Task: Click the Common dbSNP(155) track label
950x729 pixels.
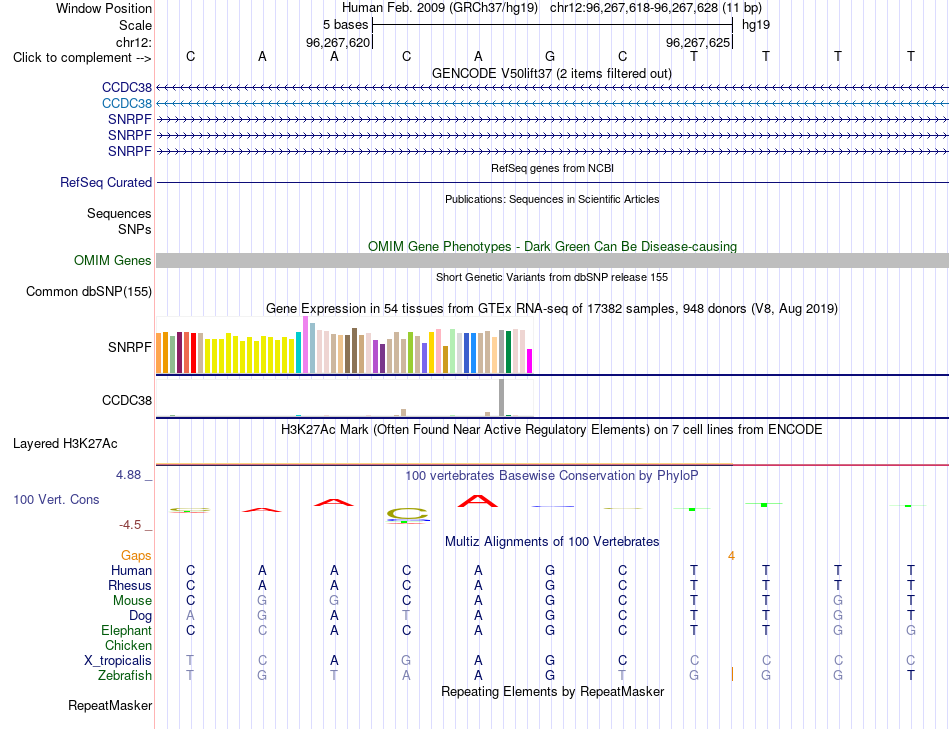Action: pos(89,291)
